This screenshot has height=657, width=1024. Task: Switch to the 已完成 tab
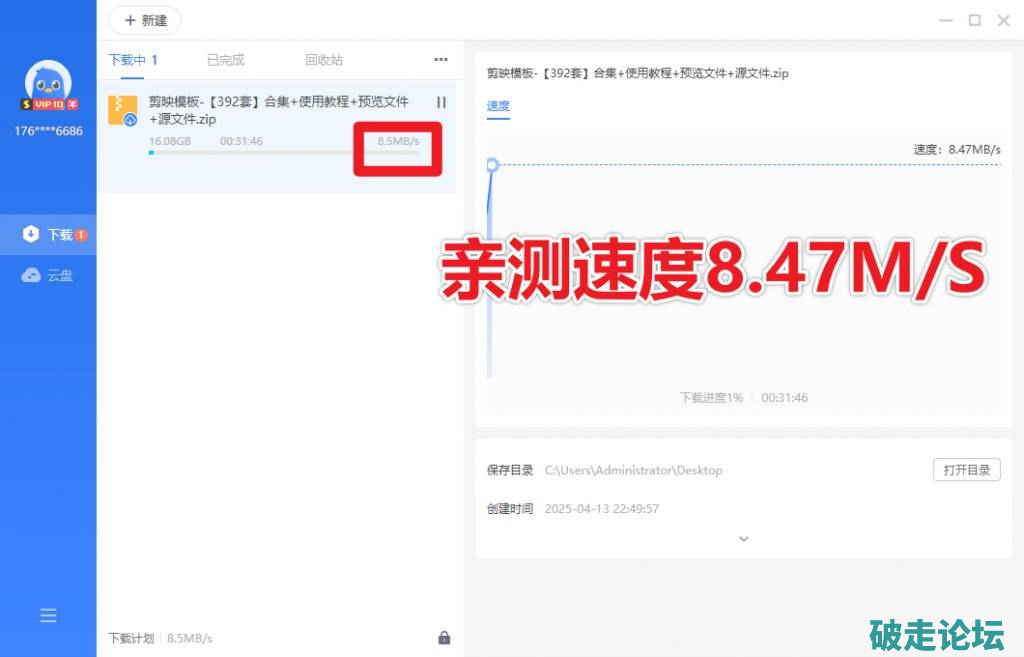pos(225,60)
